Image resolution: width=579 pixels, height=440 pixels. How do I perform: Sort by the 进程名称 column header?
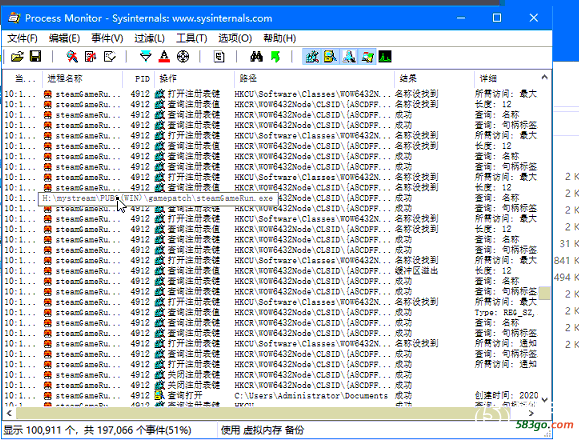coord(82,78)
